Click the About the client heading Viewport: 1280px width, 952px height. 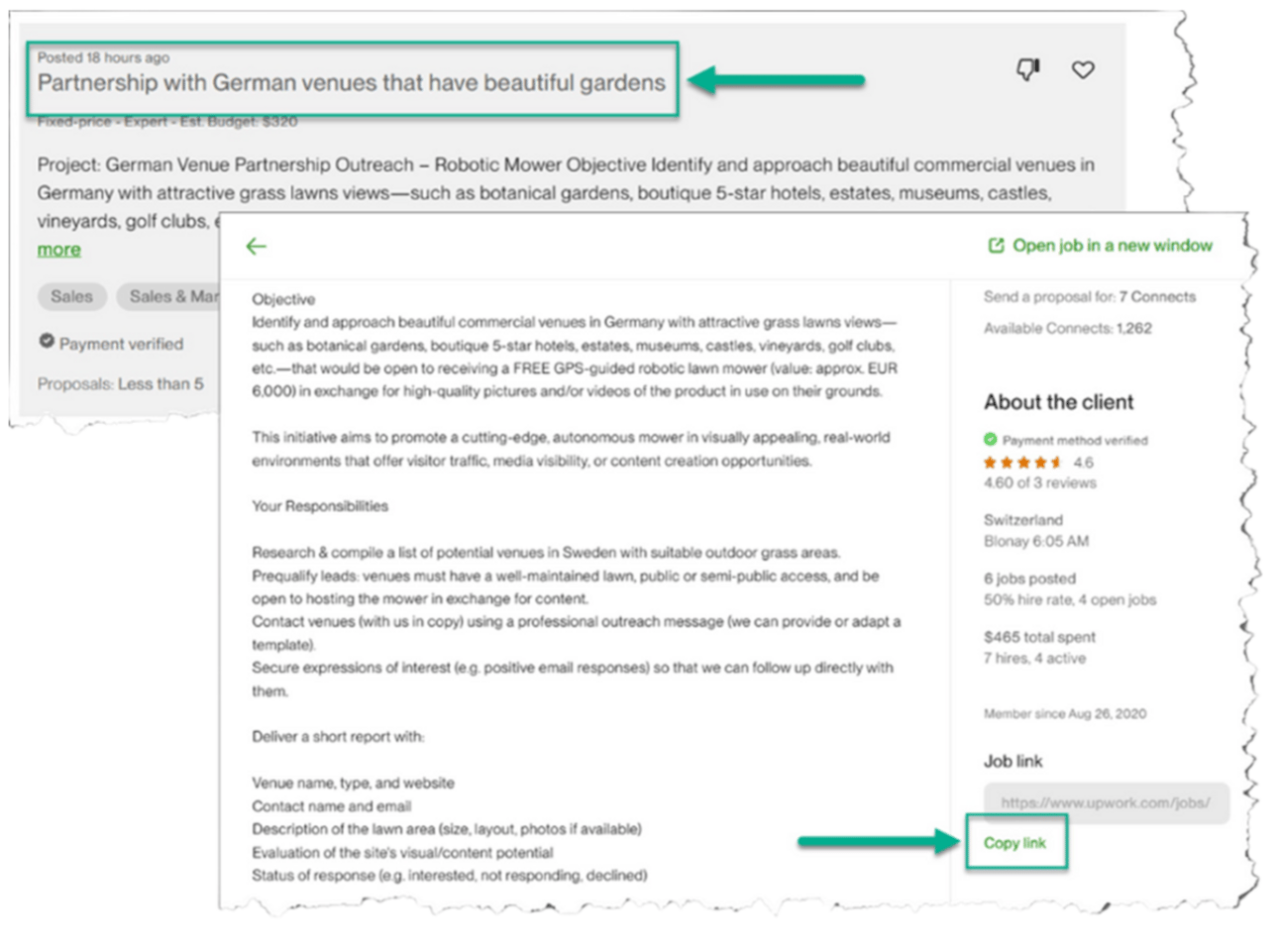[x=1058, y=402]
